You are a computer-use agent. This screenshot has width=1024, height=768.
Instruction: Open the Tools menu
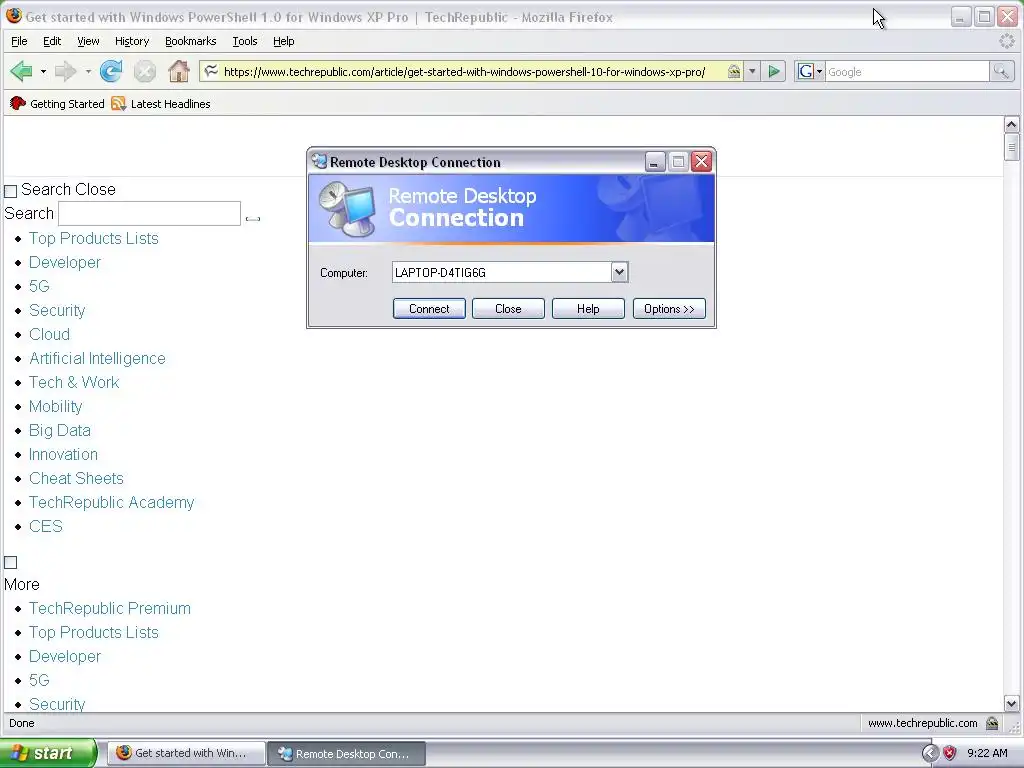(244, 41)
